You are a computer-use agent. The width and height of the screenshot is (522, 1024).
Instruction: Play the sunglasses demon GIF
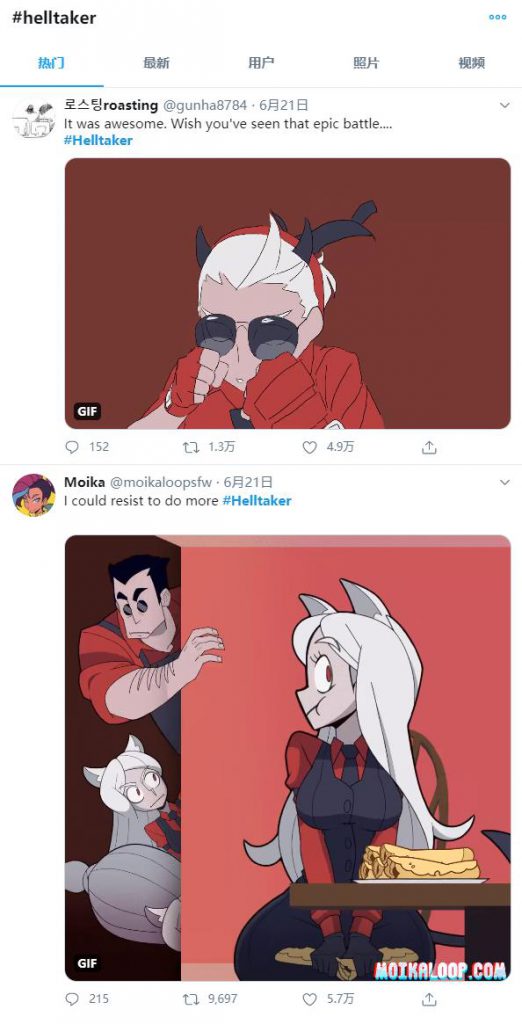point(287,293)
